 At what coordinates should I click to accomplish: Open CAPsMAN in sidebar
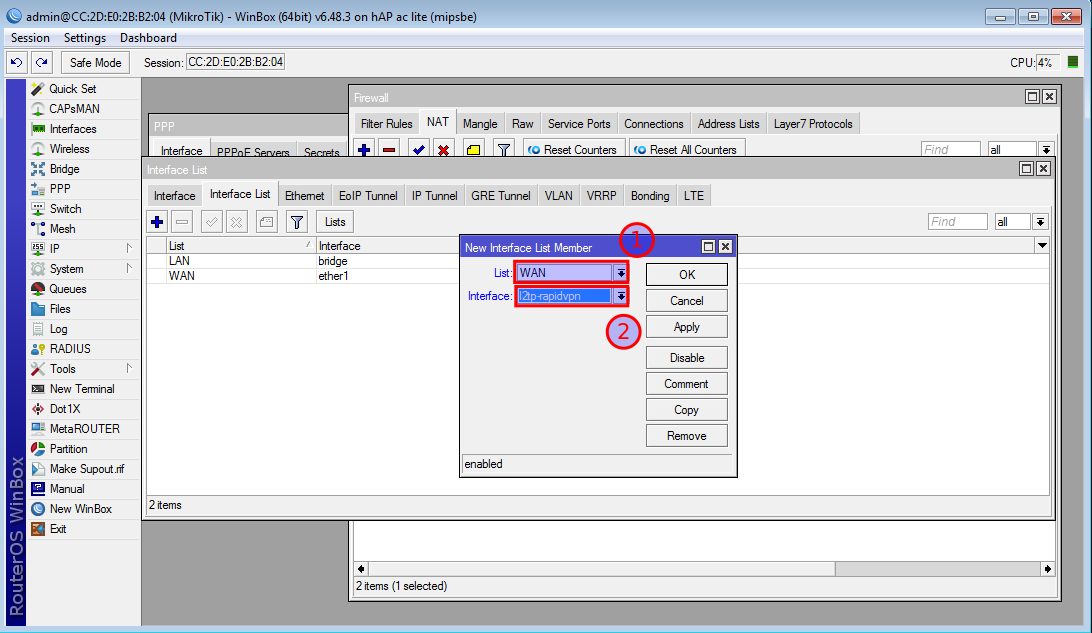click(x=74, y=109)
